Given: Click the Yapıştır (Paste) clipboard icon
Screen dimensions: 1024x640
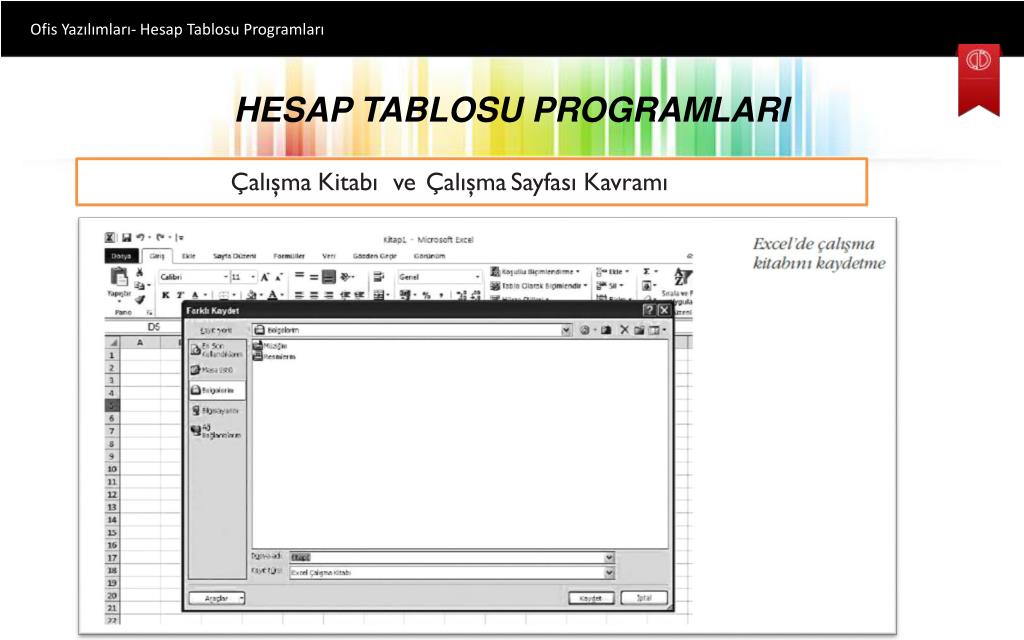Looking at the screenshot, I should [x=119, y=278].
